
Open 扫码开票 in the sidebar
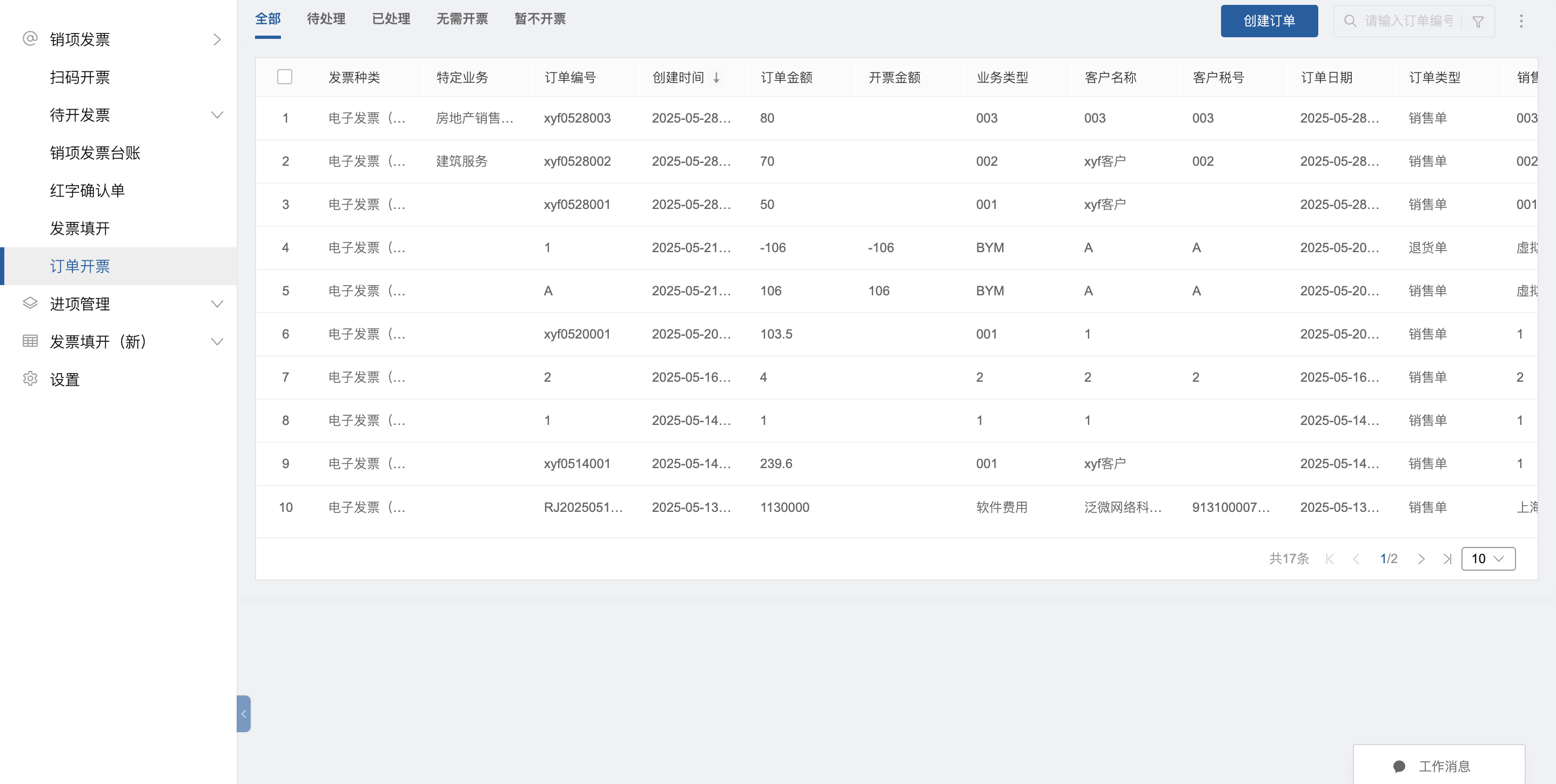point(80,77)
